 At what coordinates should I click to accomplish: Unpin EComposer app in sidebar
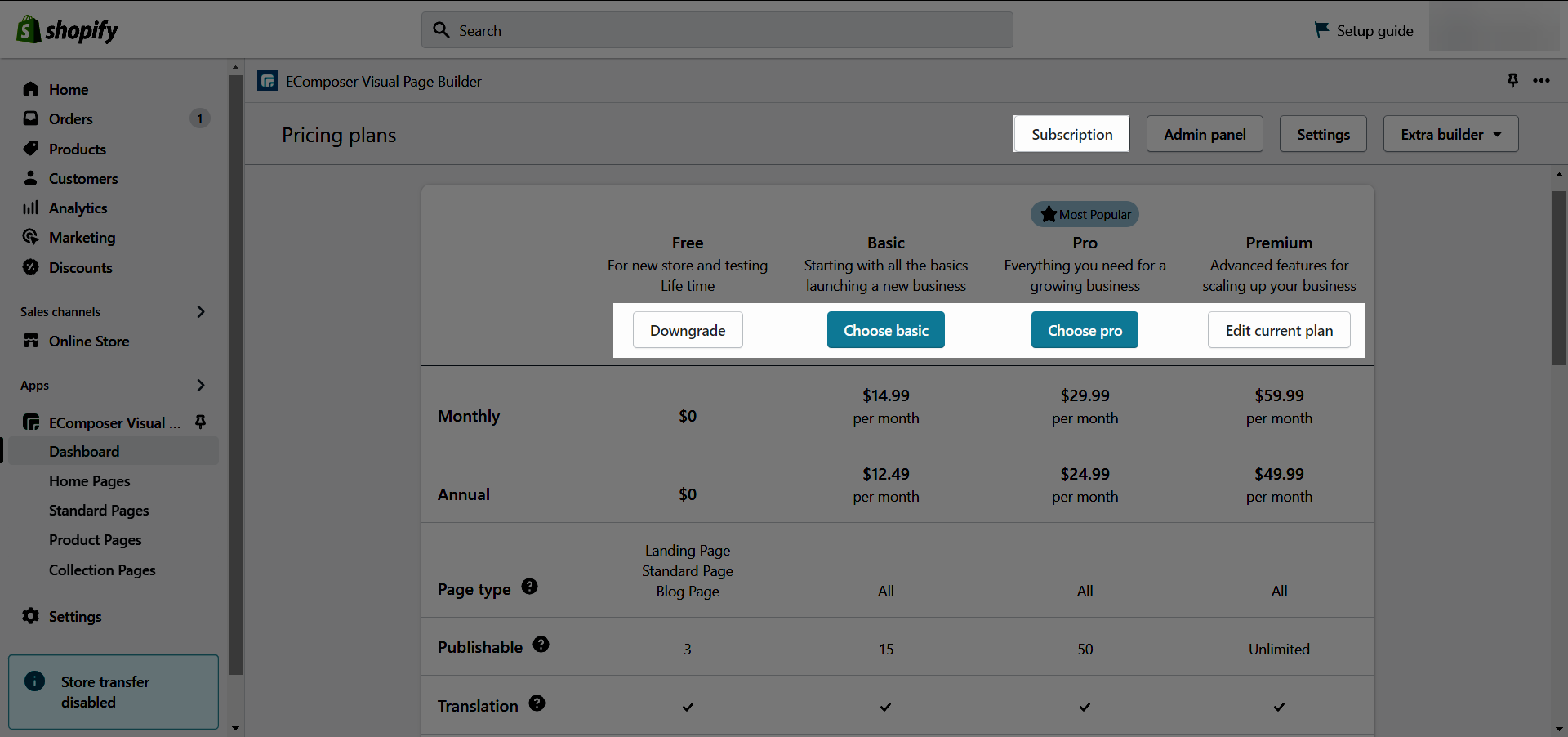(200, 422)
